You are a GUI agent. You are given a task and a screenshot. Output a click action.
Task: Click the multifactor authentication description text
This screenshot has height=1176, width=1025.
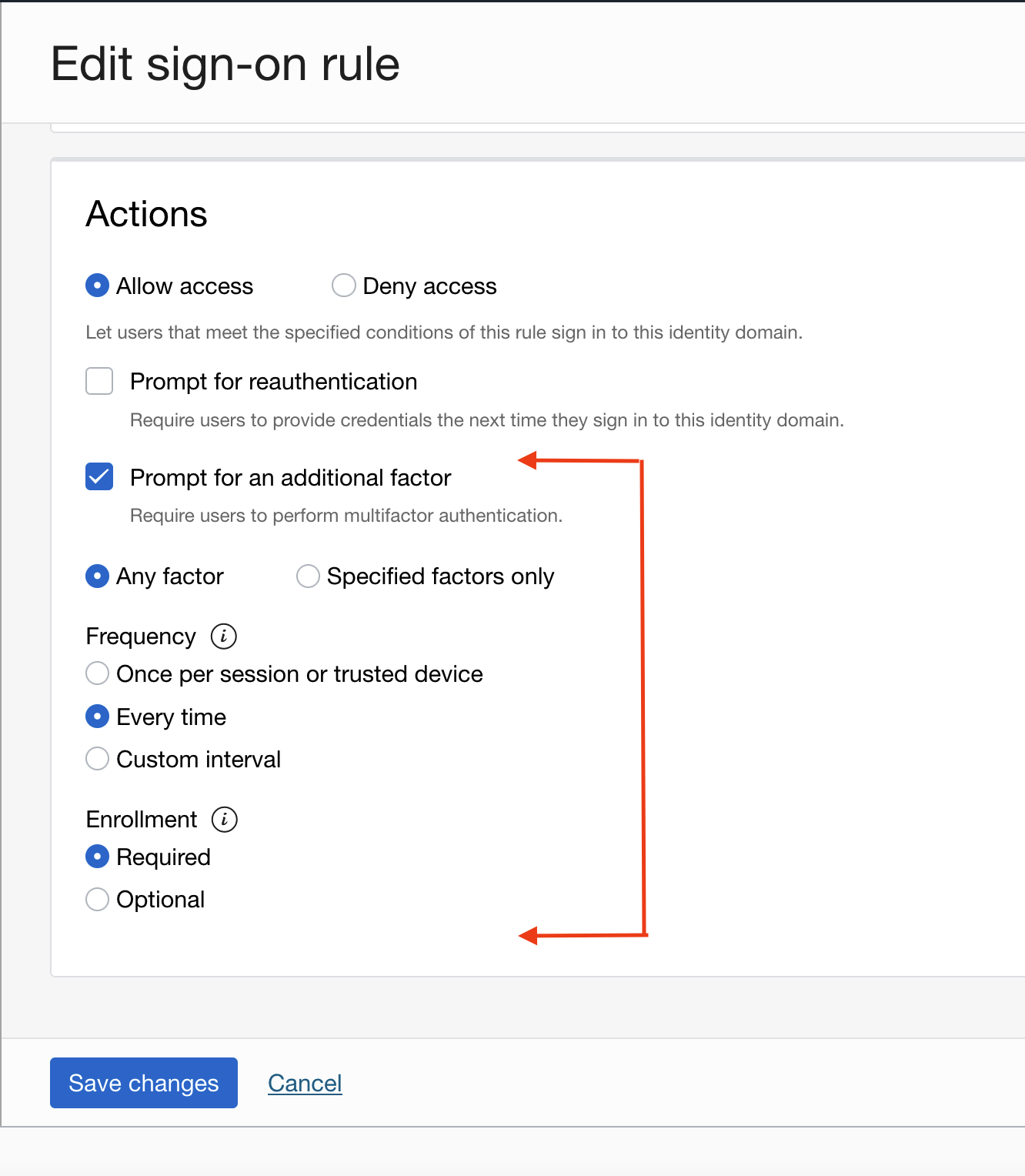pyautogui.click(x=346, y=516)
